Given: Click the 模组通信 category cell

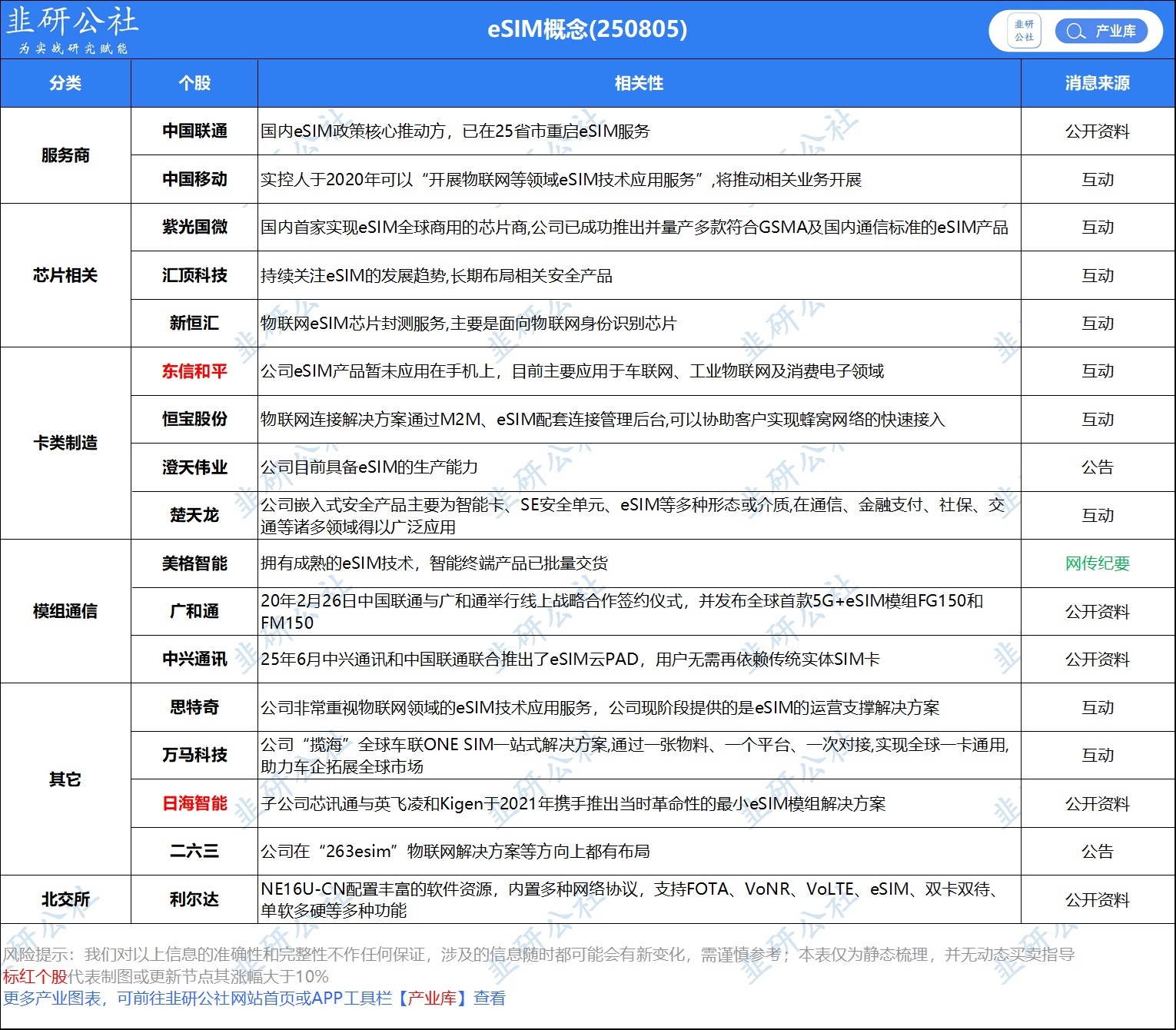Looking at the screenshot, I should click(x=65, y=611).
